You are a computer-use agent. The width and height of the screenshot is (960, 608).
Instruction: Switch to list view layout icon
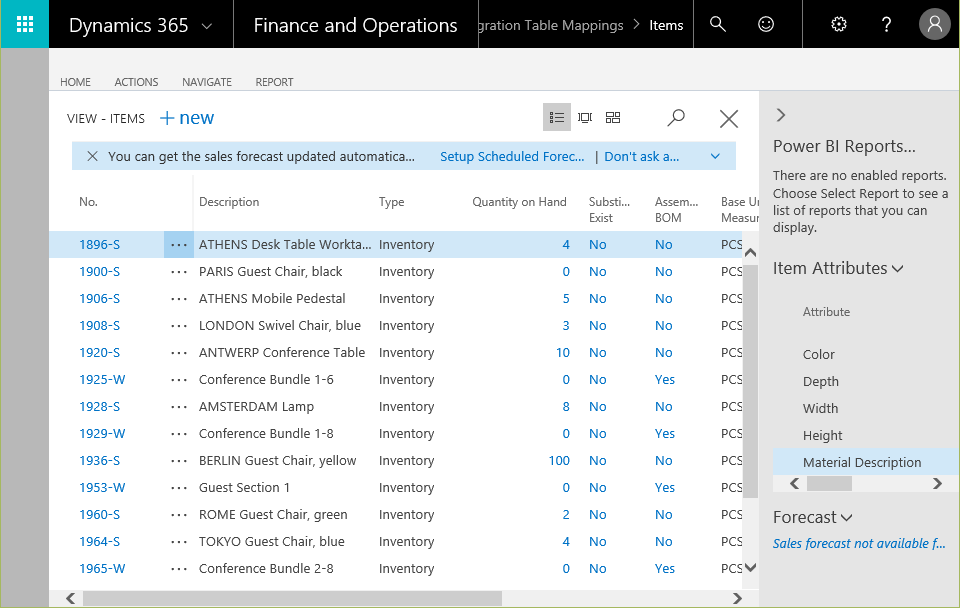(557, 117)
